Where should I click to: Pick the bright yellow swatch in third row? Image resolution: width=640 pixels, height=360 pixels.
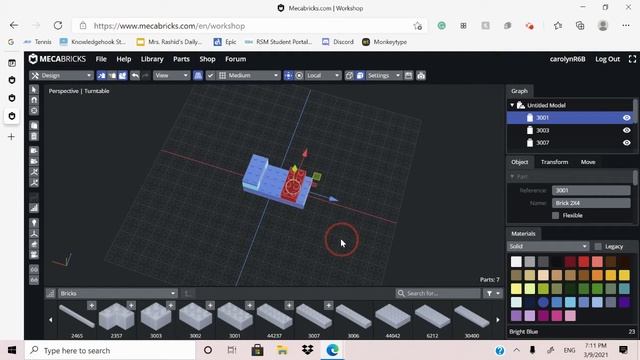[516, 289]
